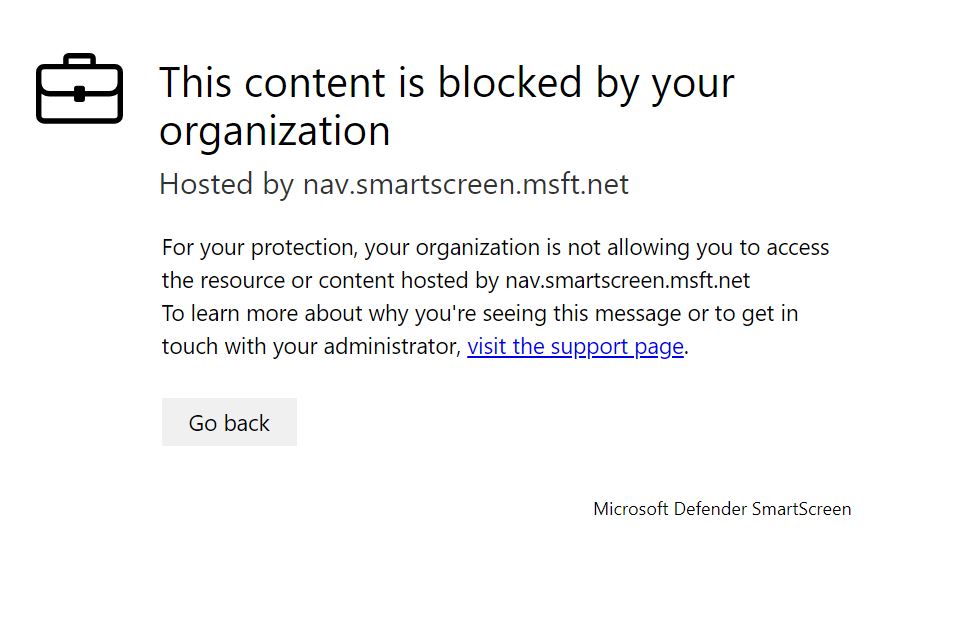Viewport: 972px width, 638px height.
Task: Click the 'This content is blocked' heading line
Action: point(446,82)
